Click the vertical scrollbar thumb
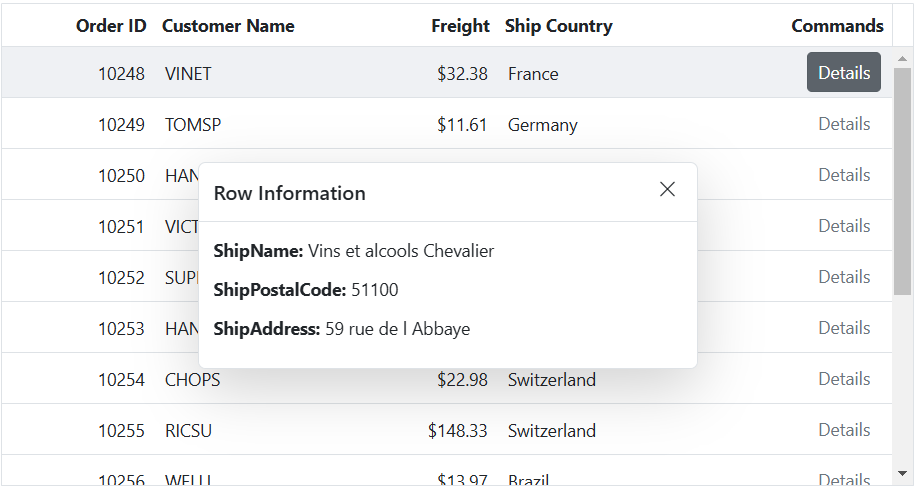The height and width of the screenshot is (489, 917). pyautogui.click(x=902, y=181)
